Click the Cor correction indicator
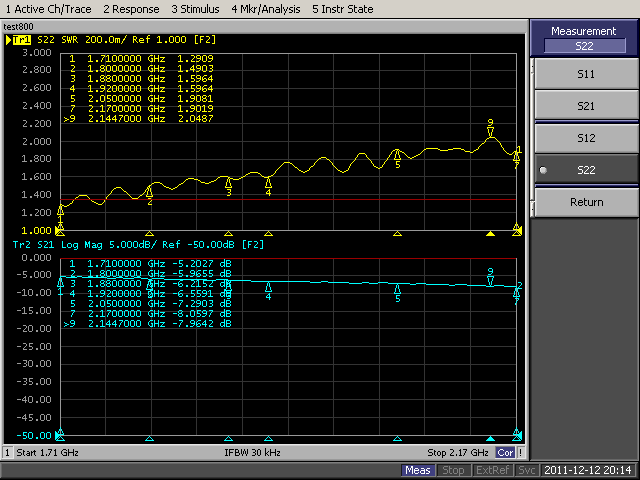The width and height of the screenshot is (640, 480). coord(505,453)
